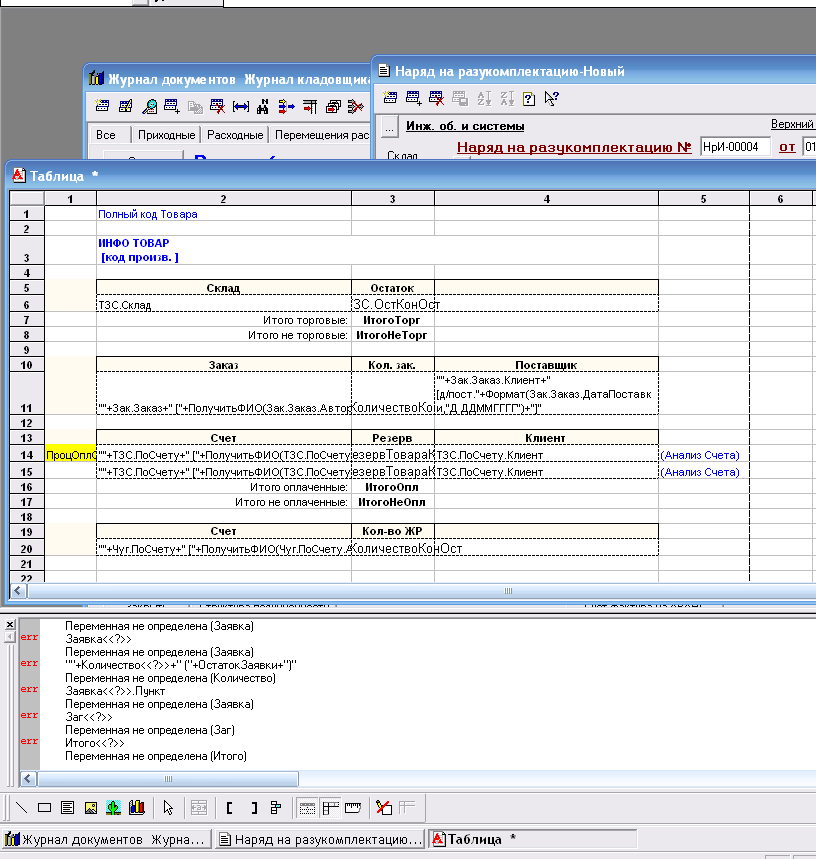
Task: Click the sort ascending A-Z icon
Action: [x=483, y=98]
